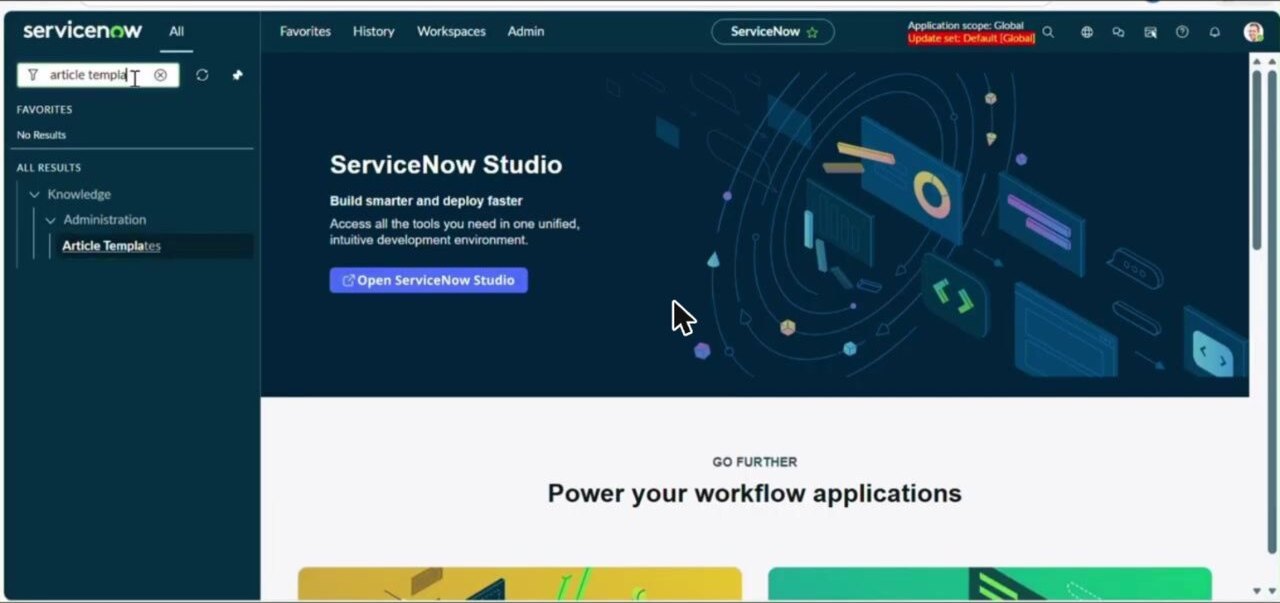Viewport: 1280px width, 603px height.
Task: Favorite the page with the star icon
Action: (x=812, y=32)
